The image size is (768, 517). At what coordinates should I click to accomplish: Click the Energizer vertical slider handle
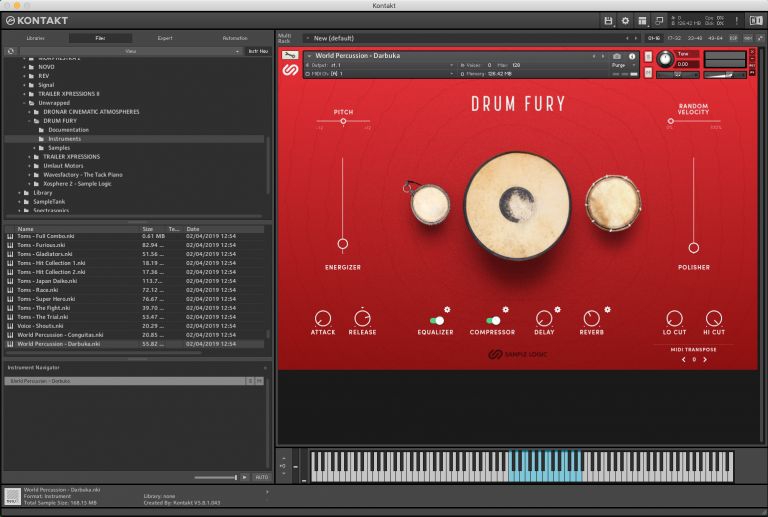pyautogui.click(x=342, y=244)
